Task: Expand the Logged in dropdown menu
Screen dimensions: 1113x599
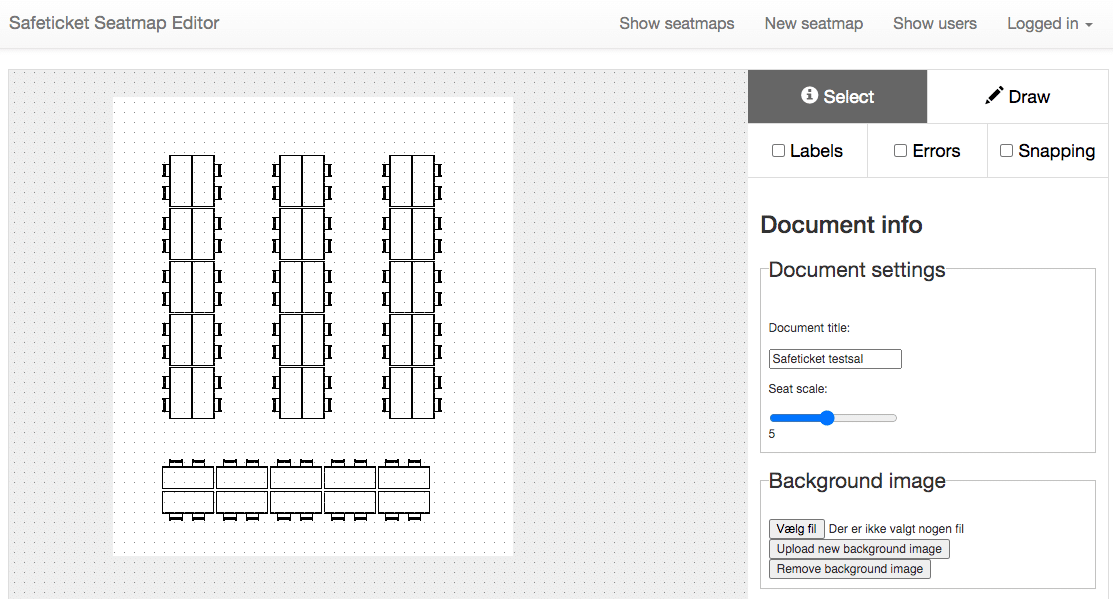Action: coord(1049,23)
